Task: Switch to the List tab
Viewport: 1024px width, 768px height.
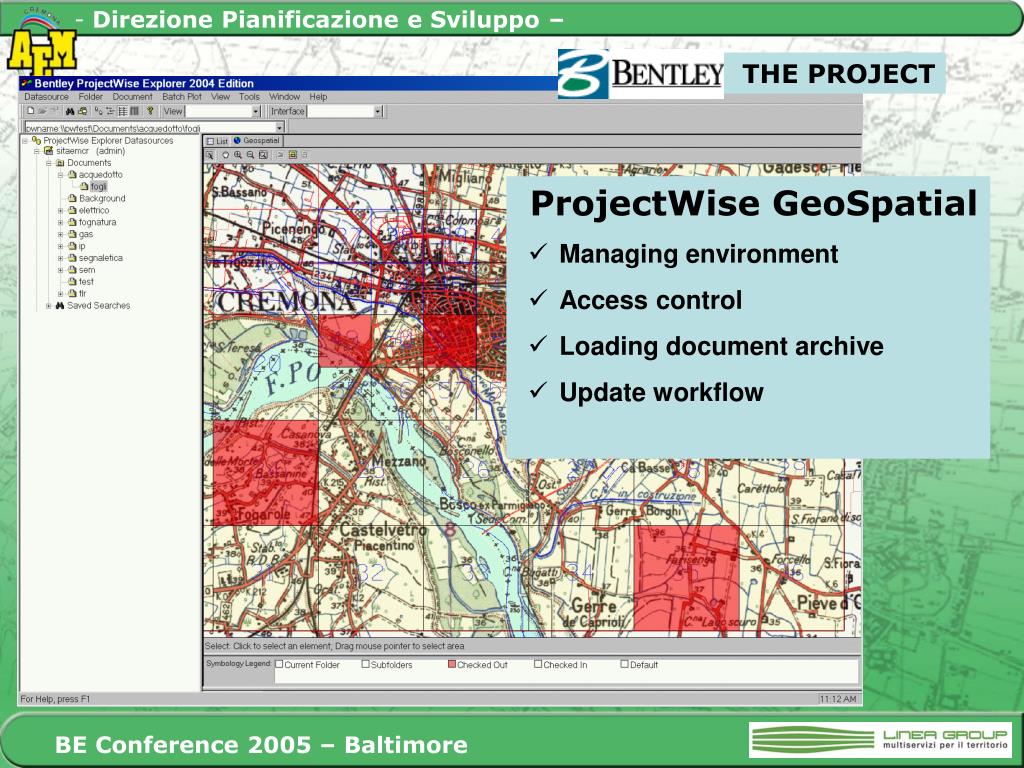Action: click(x=217, y=141)
